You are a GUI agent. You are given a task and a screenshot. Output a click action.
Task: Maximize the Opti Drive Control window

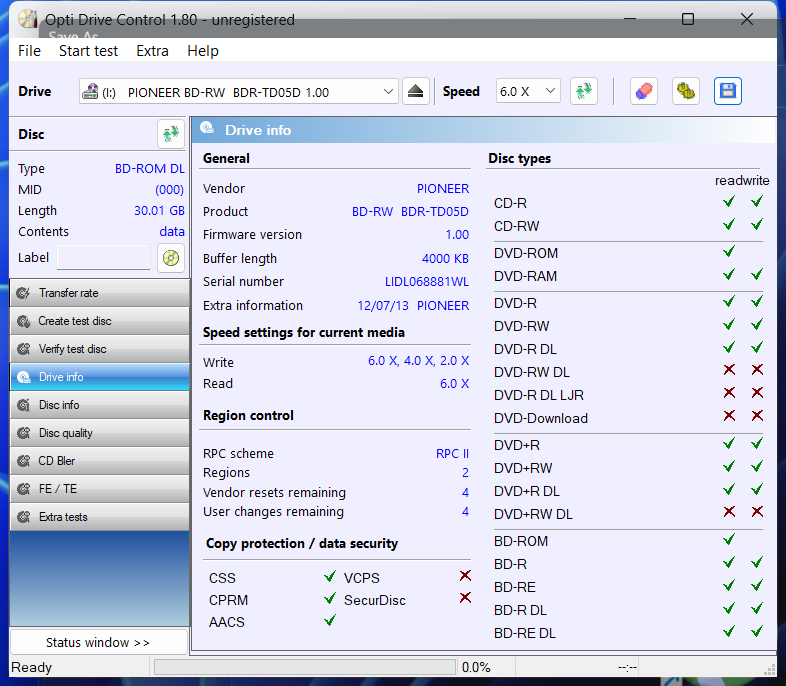point(688,19)
